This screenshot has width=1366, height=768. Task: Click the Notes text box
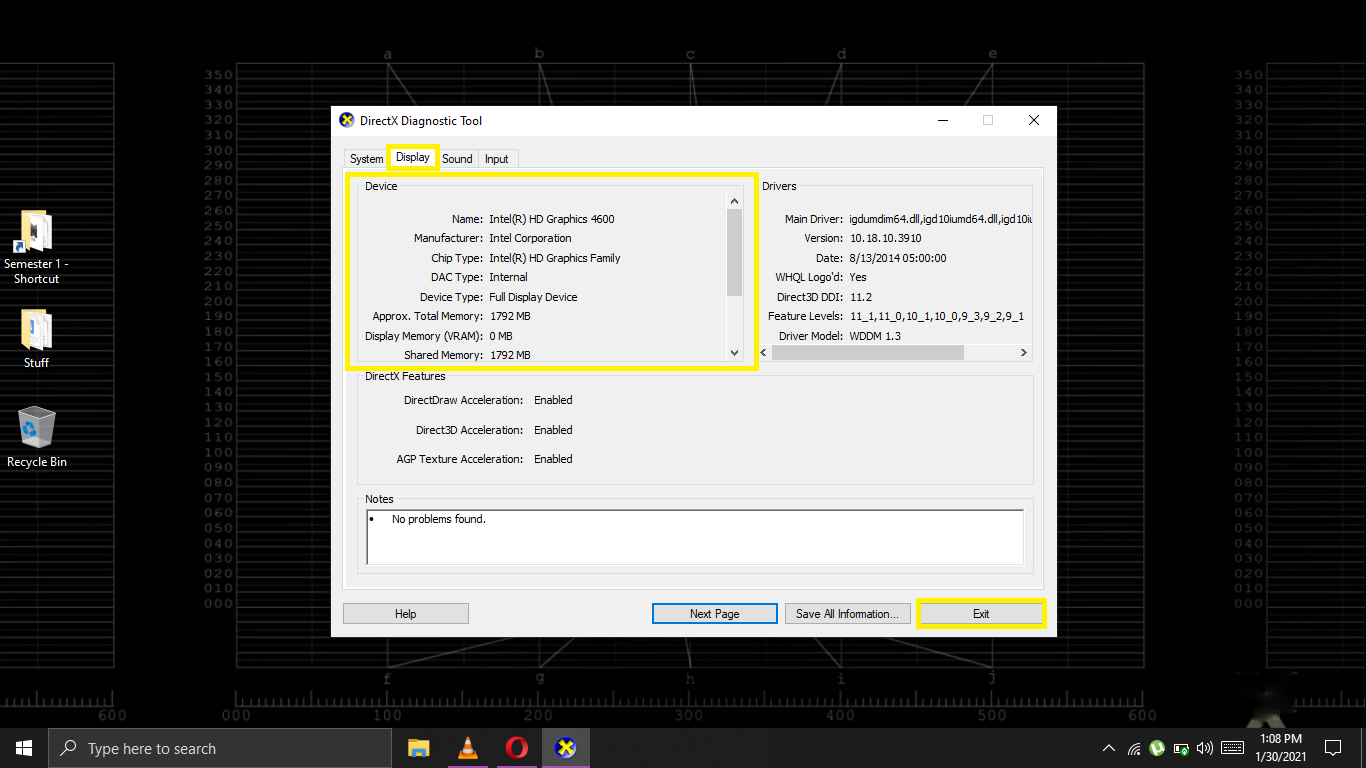pos(695,537)
